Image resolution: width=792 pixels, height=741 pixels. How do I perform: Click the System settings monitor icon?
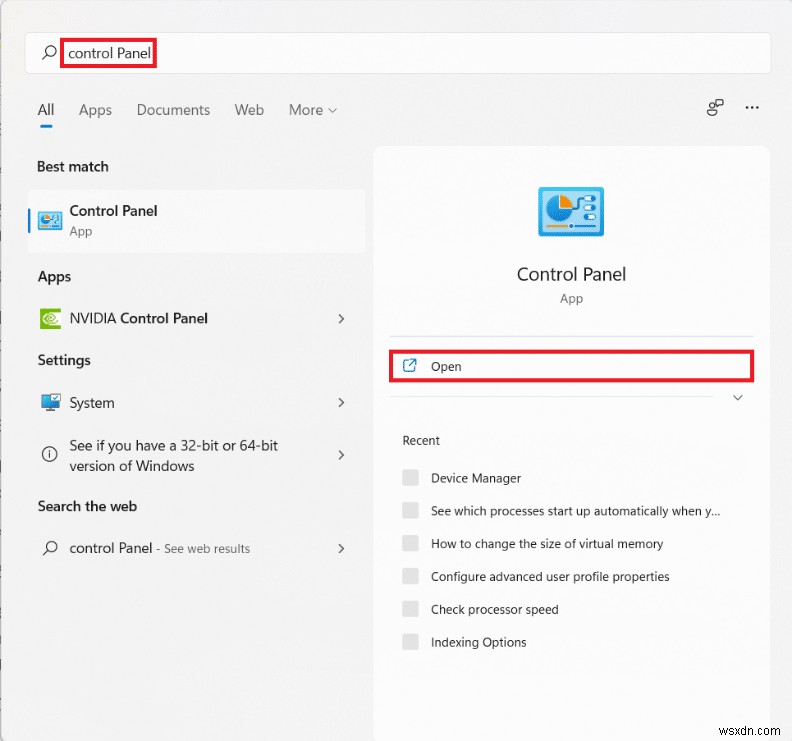(51, 403)
